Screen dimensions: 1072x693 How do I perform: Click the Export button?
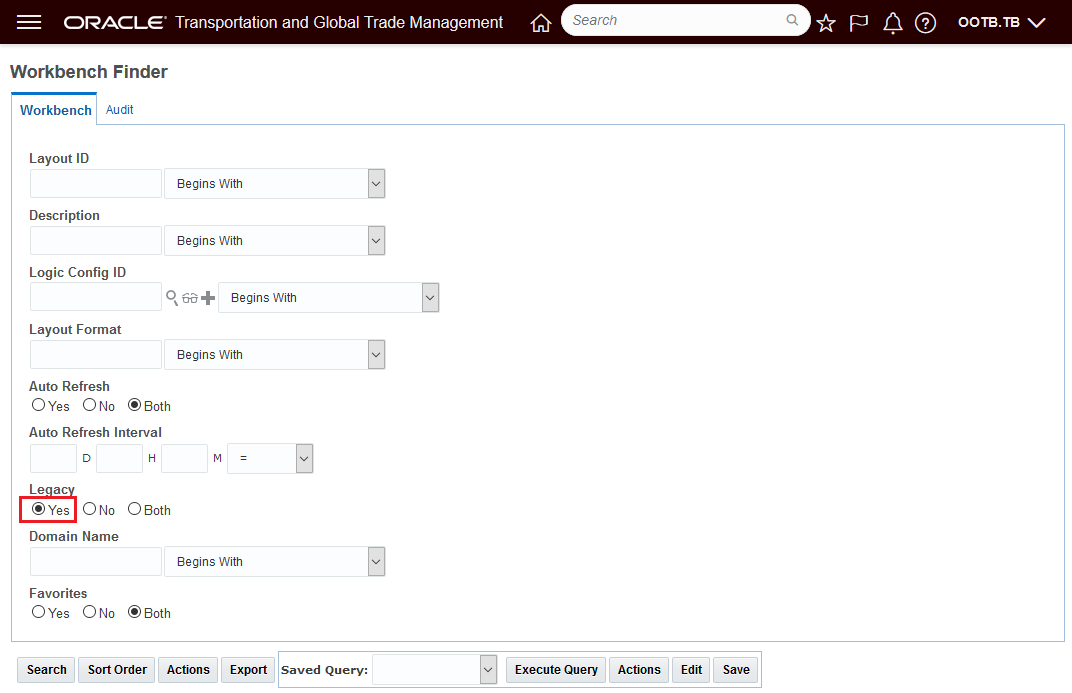248,670
